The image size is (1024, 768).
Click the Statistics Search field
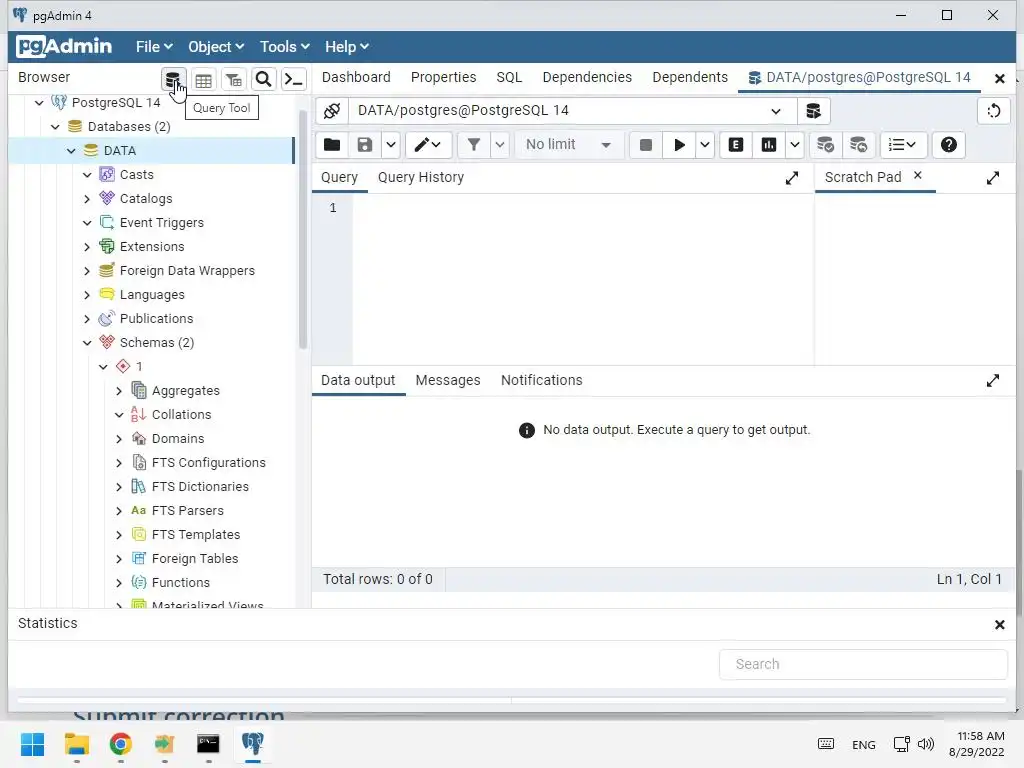point(863,664)
